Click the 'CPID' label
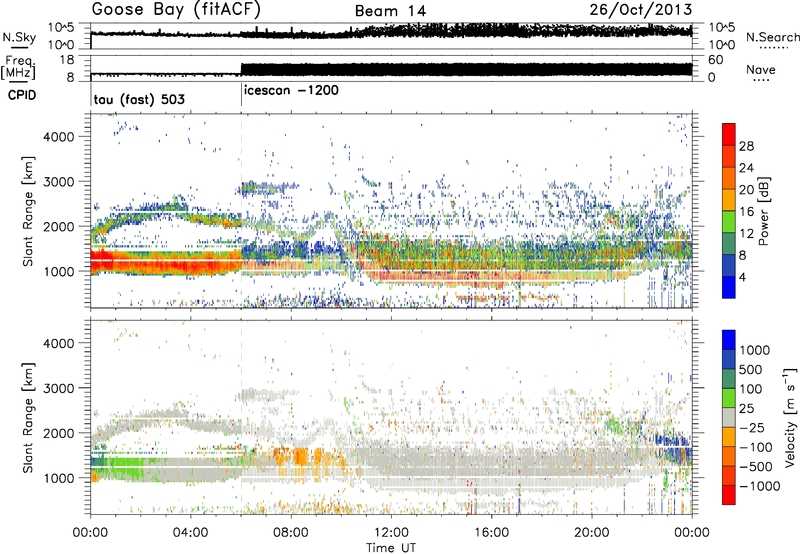The height and width of the screenshot is (554, 800). click(x=22, y=95)
